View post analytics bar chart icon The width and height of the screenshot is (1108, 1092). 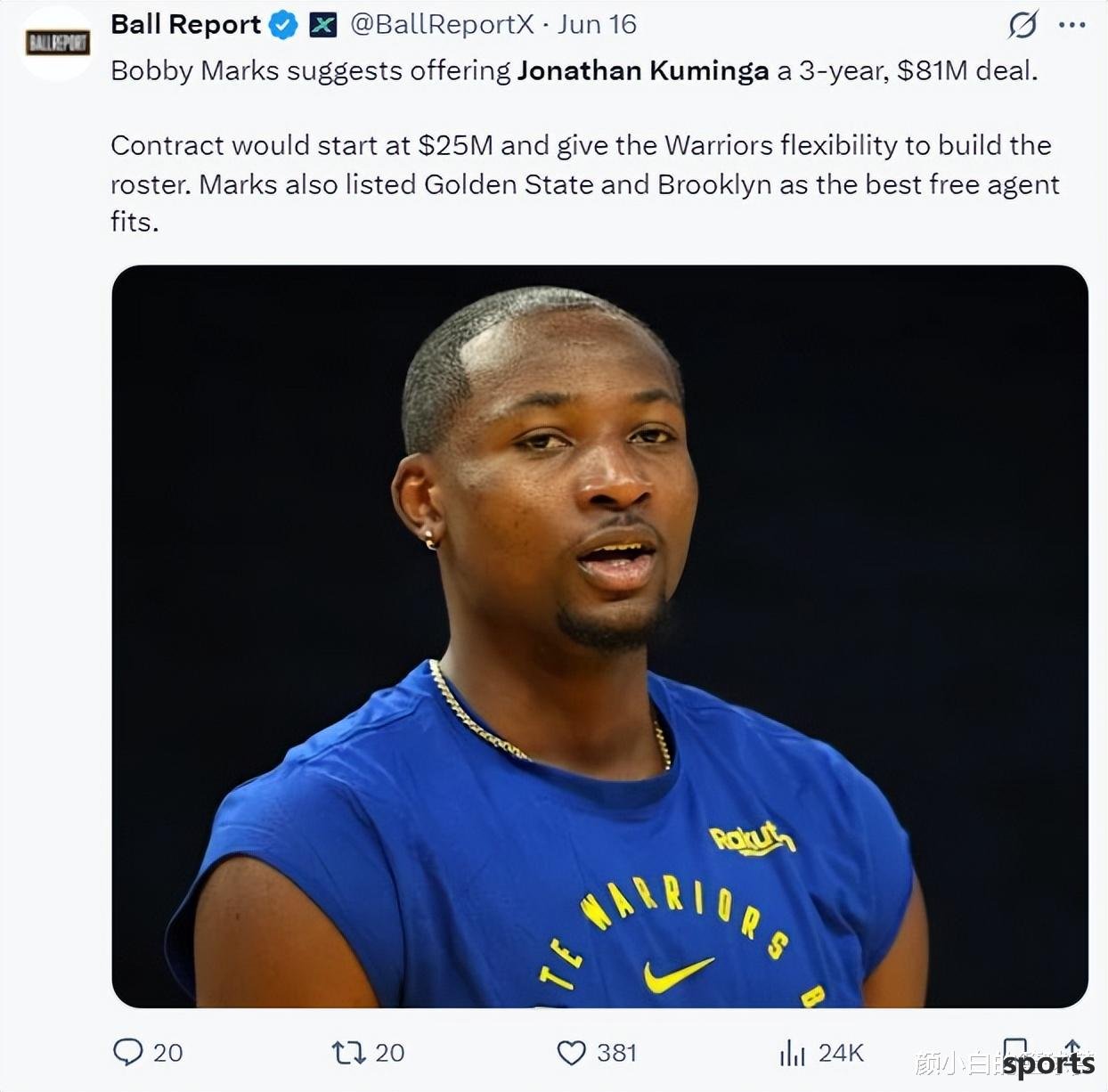point(792,1053)
